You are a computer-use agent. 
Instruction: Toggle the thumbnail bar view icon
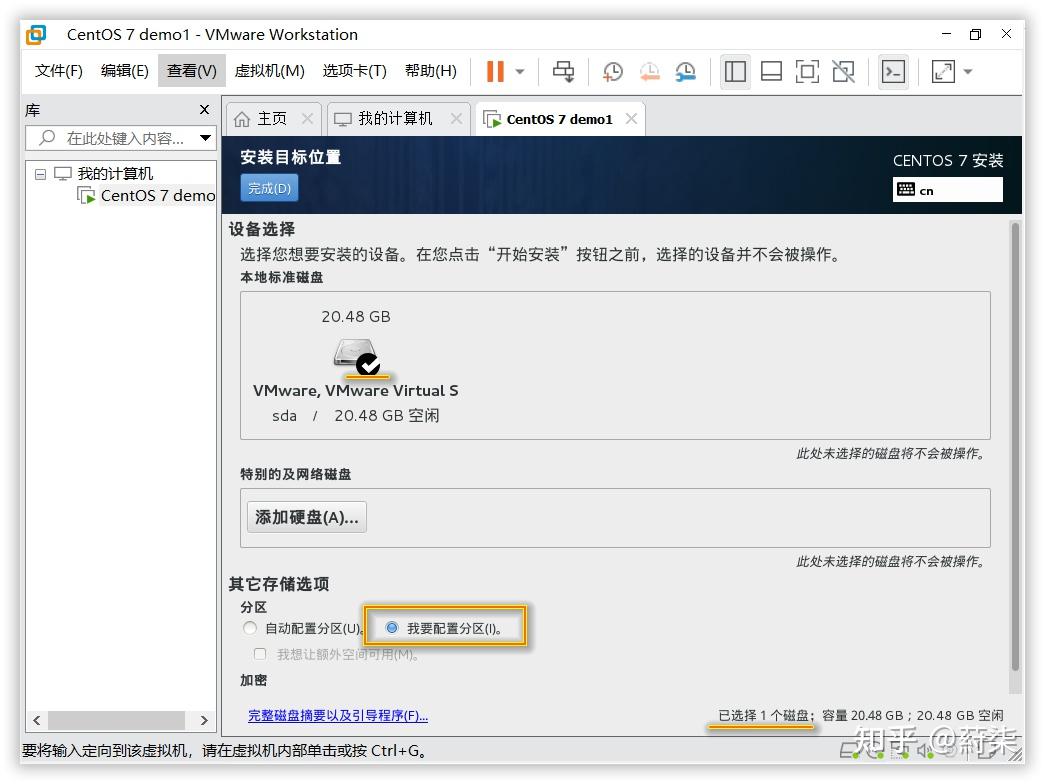click(771, 71)
